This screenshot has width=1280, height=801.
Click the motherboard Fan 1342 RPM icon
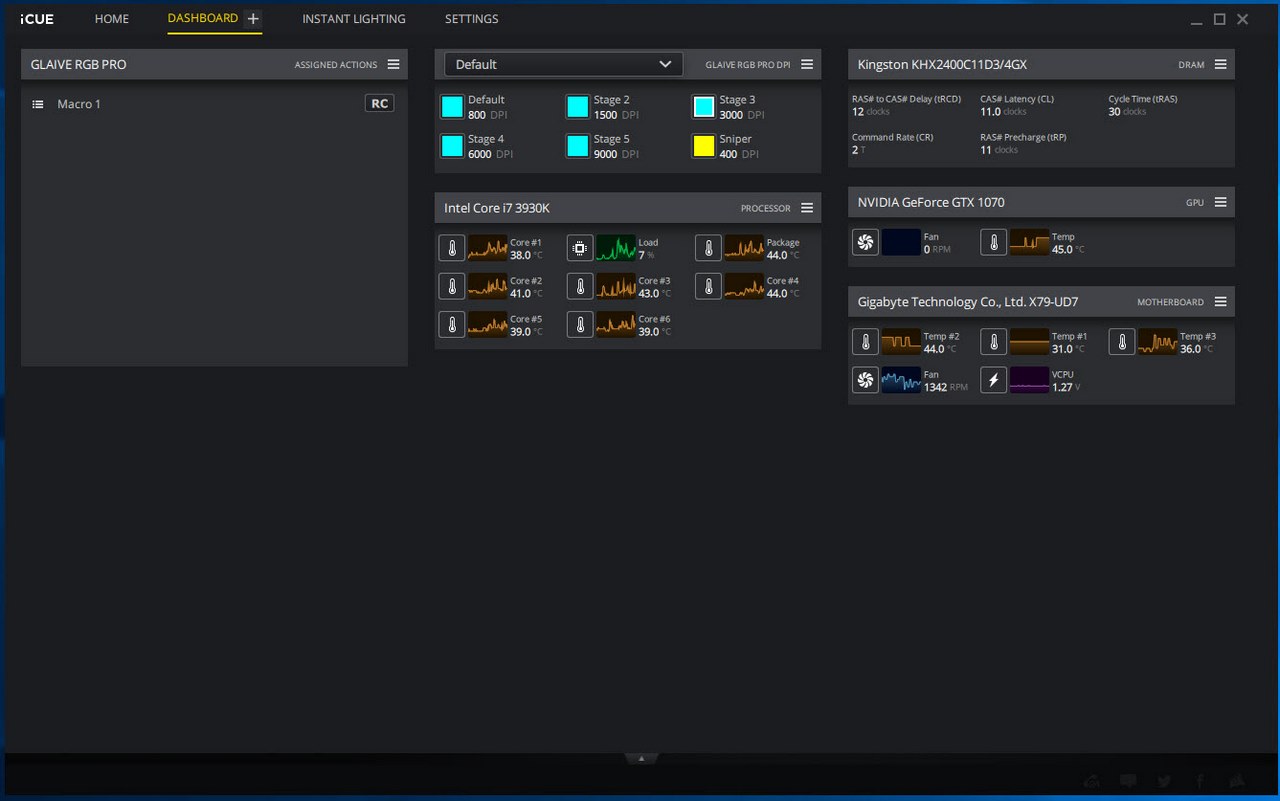pyautogui.click(x=865, y=380)
